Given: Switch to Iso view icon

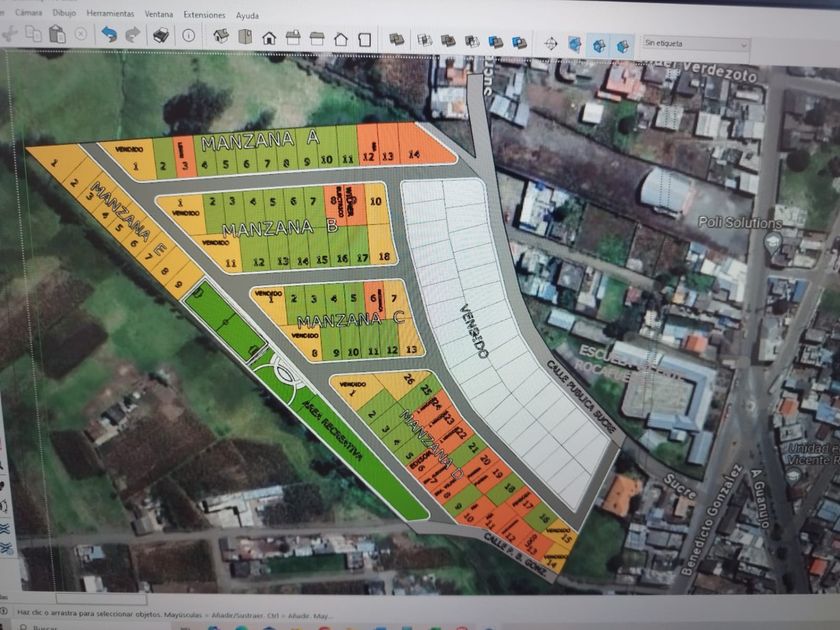Looking at the screenshot, I should pos(221,36).
